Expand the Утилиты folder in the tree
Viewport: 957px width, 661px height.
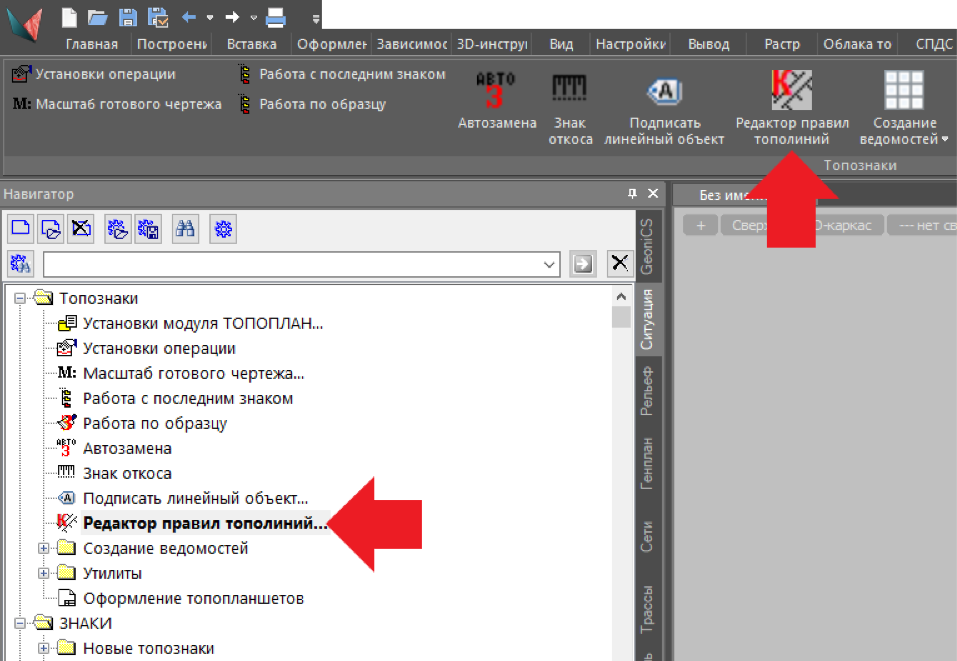(x=43, y=574)
